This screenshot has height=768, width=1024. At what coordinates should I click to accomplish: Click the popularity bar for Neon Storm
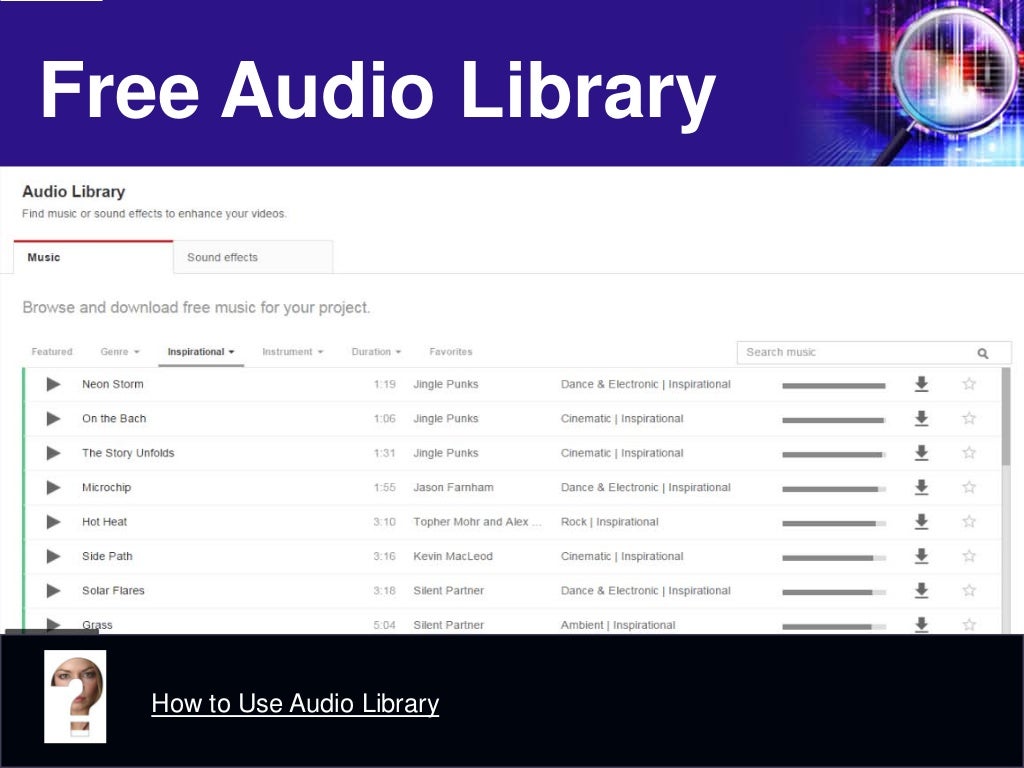tap(834, 386)
